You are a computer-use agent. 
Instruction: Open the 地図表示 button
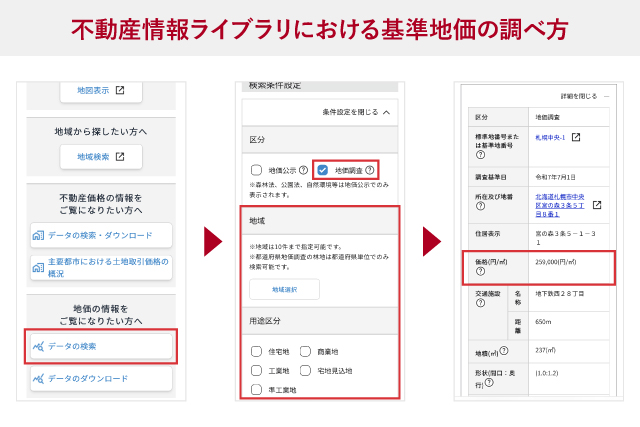101,91
